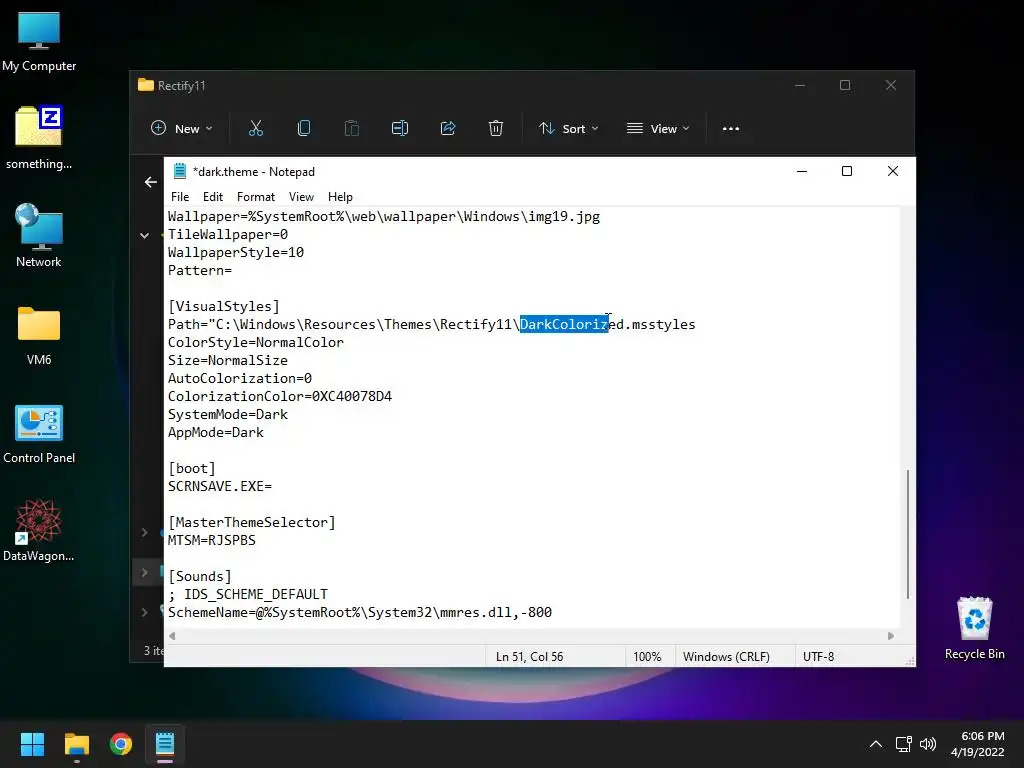The image size is (1024, 768).
Task: Open Notepad View menu
Action: [x=301, y=197]
